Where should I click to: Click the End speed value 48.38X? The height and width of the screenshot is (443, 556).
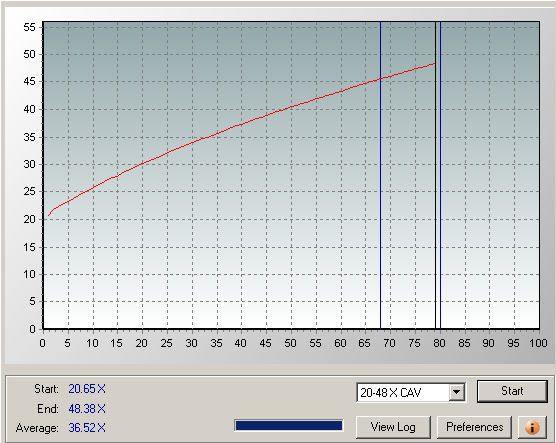pyautogui.click(x=87, y=409)
